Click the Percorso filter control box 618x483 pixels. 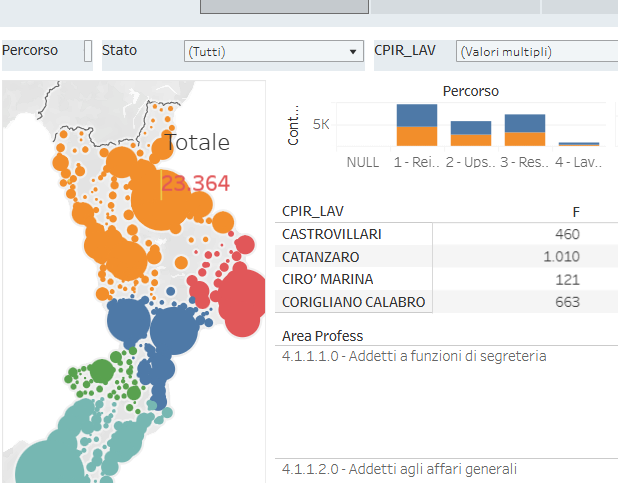click(x=88, y=51)
